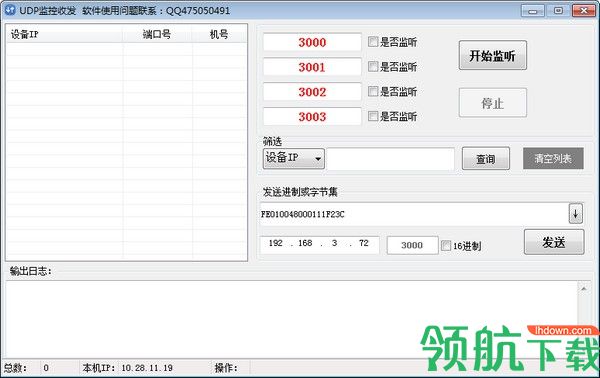Click inside the 输出日志 text area
Viewport: 600px width, 378px height.
[x=291, y=319]
